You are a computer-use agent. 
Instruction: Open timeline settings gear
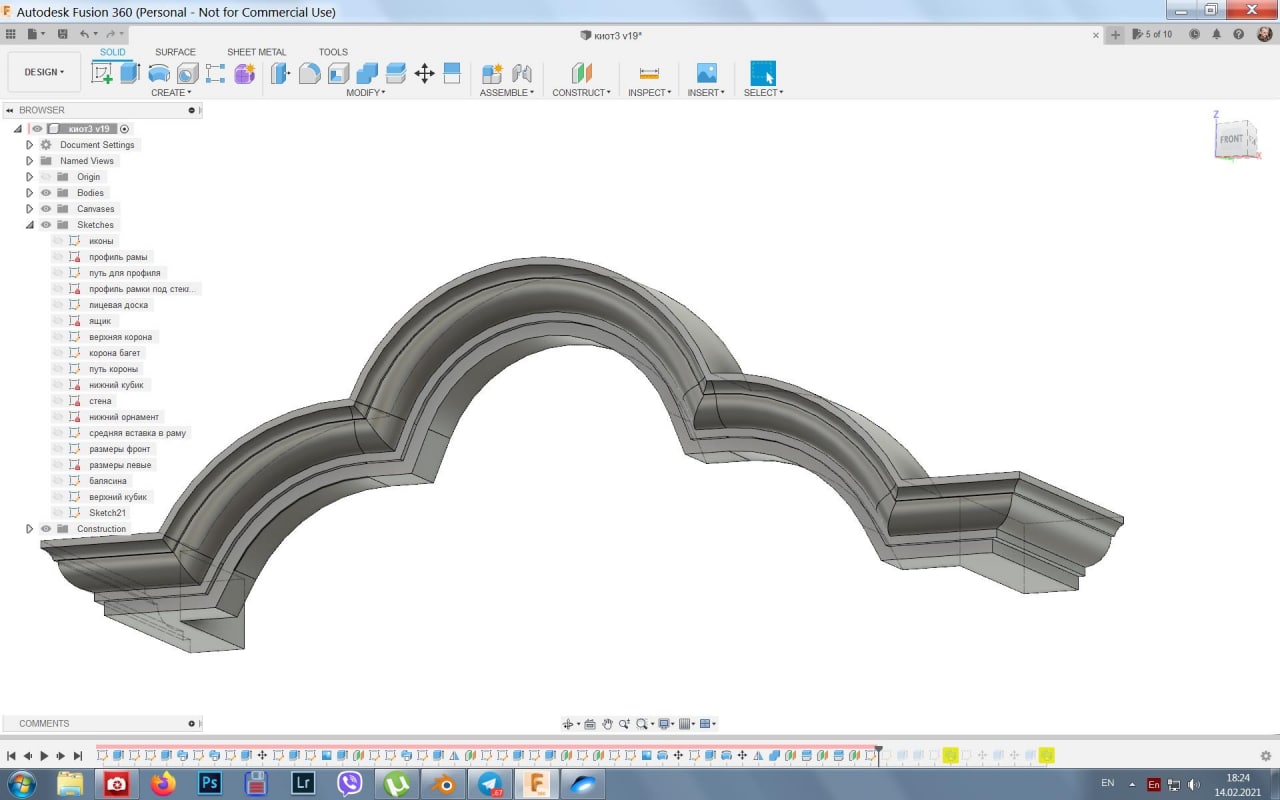[x=1266, y=756]
